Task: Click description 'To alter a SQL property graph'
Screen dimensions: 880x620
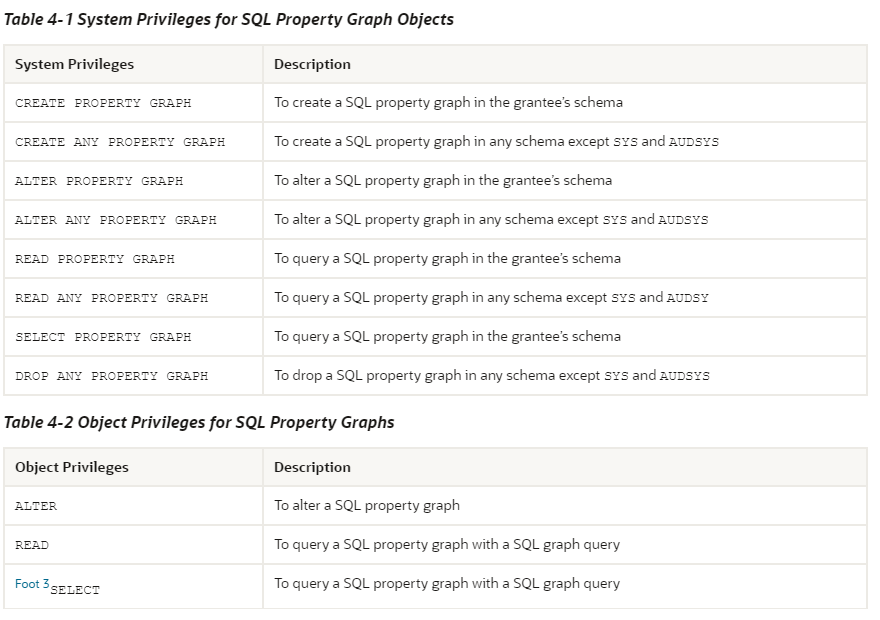Action: (366, 506)
